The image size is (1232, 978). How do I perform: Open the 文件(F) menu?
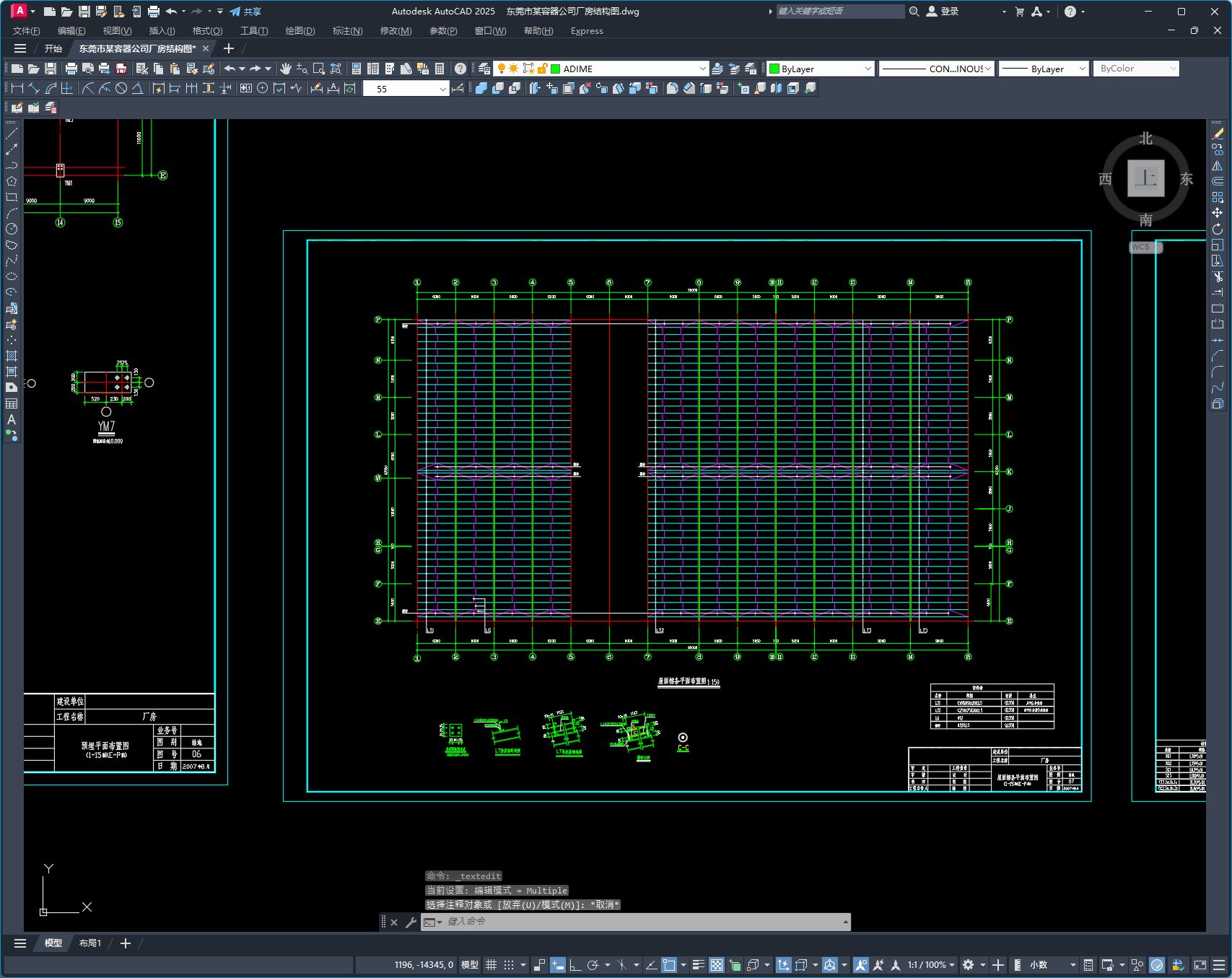tap(27, 31)
